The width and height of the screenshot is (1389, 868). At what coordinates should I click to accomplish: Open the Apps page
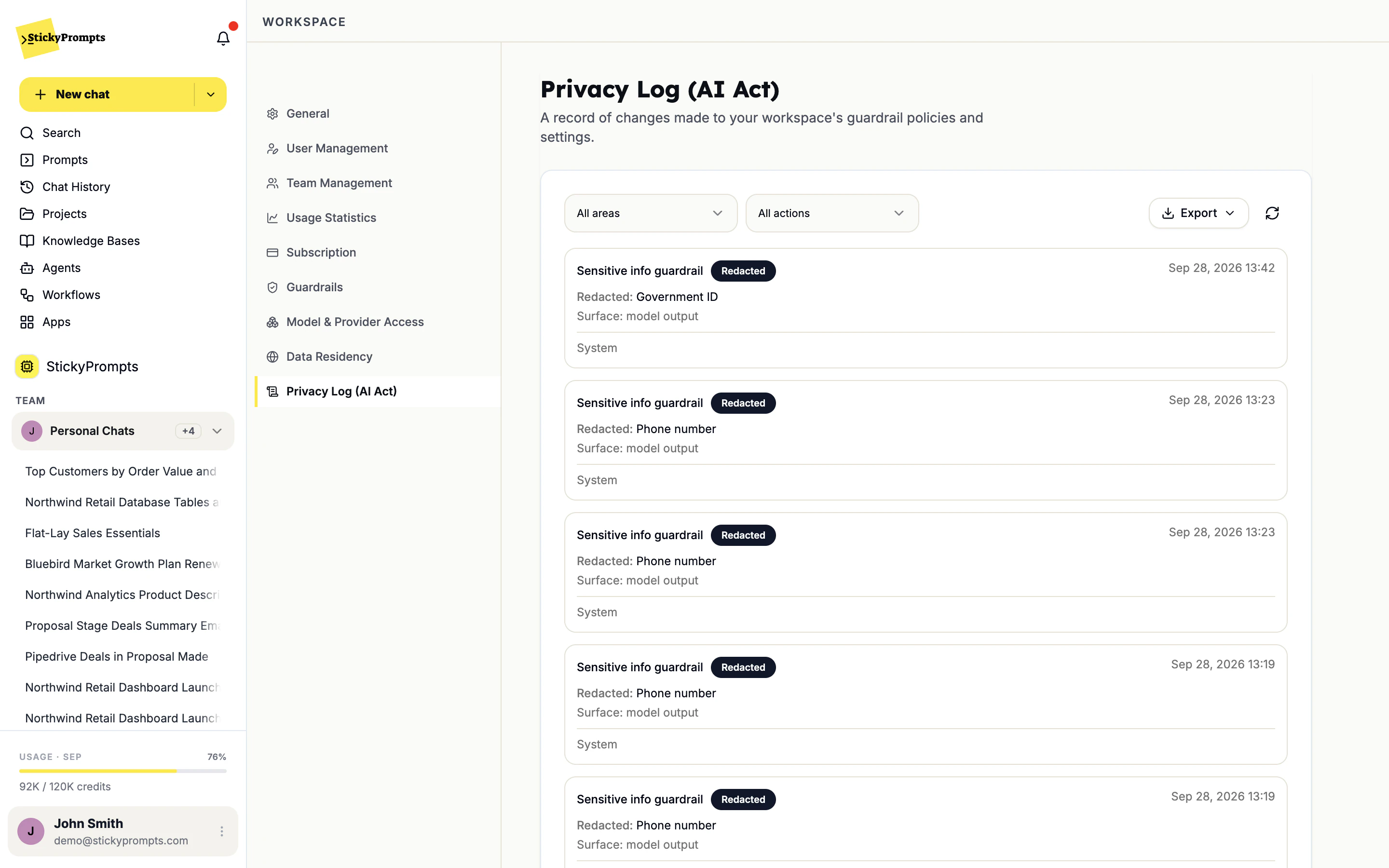tap(45, 322)
